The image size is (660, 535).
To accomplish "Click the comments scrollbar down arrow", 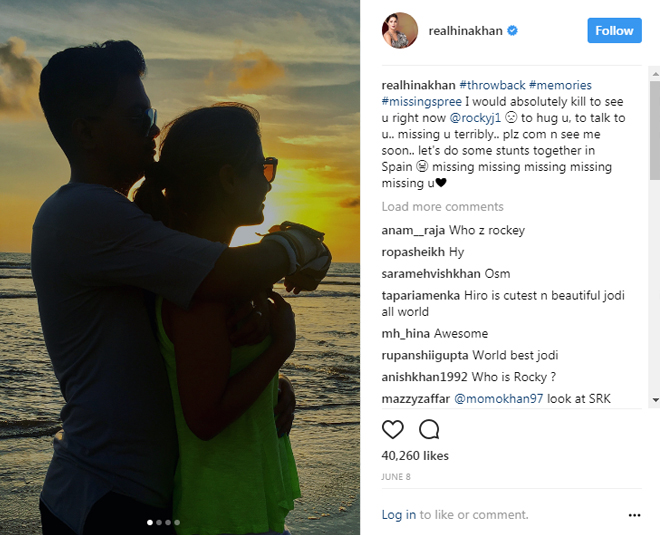I will tap(655, 400).
